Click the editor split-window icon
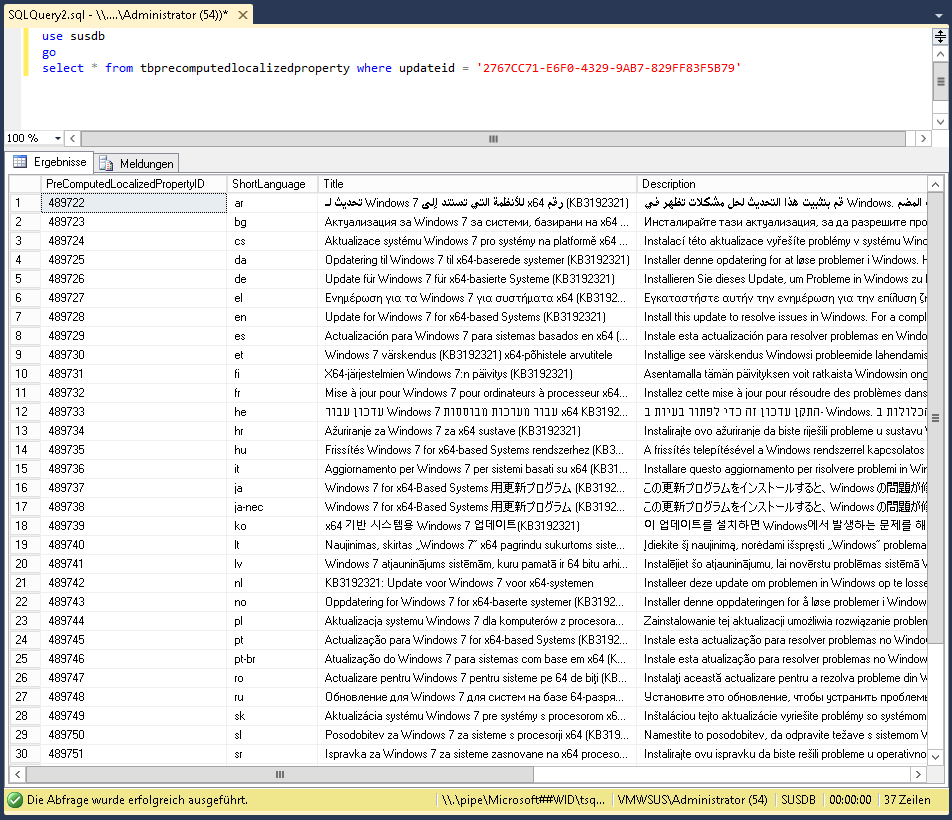The height and width of the screenshot is (820, 952). point(940,36)
